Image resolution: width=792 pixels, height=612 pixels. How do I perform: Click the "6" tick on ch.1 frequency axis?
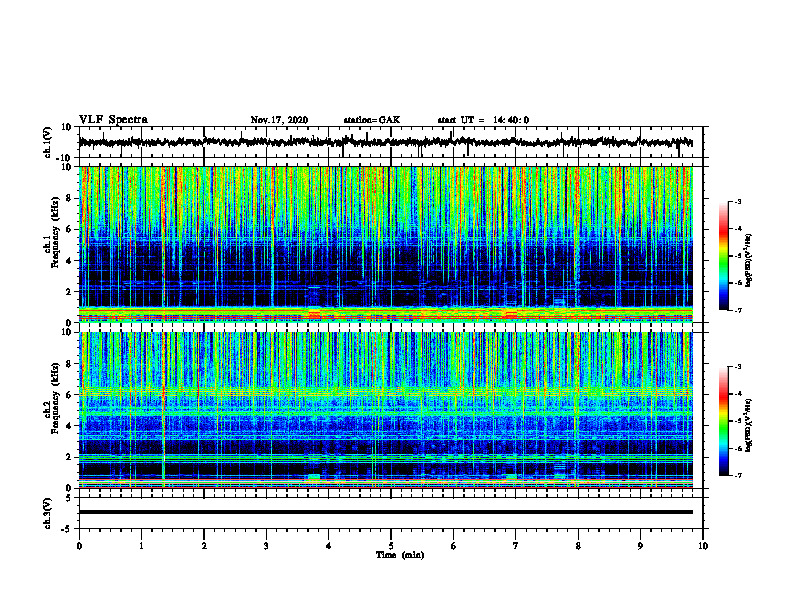[x=70, y=230]
